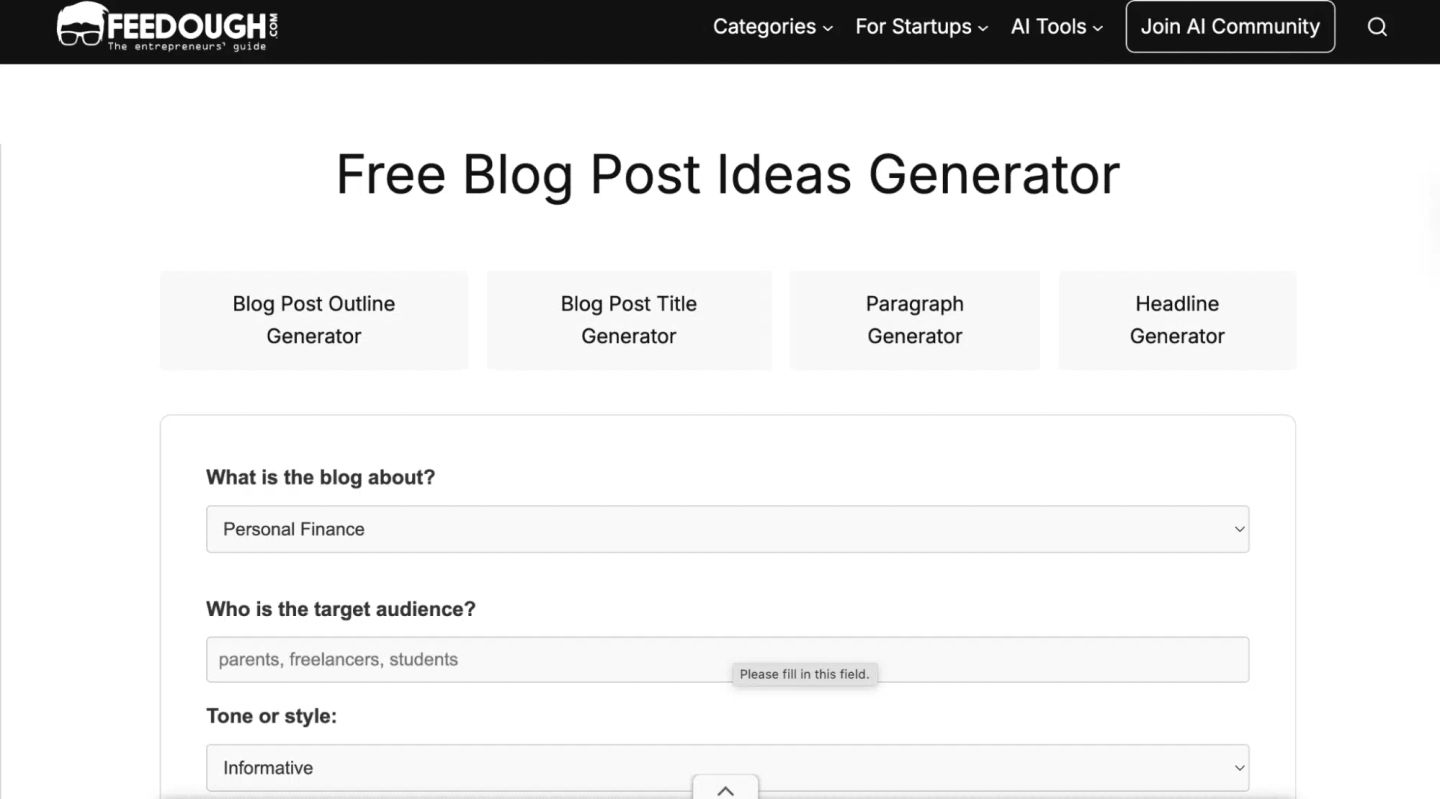Click the chevron beside Categories
The height and width of the screenshot is (799, 1440).
827,29
